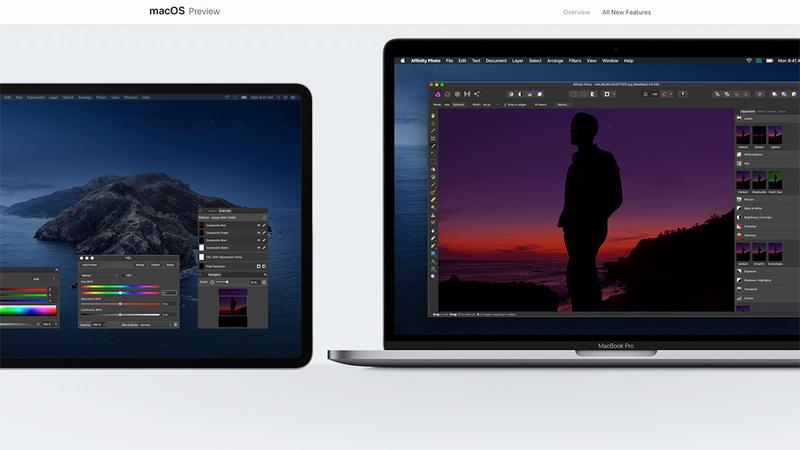Apply the Lighten levels preset thumbnail
The image size is (800, 450).
coord(775,135)
